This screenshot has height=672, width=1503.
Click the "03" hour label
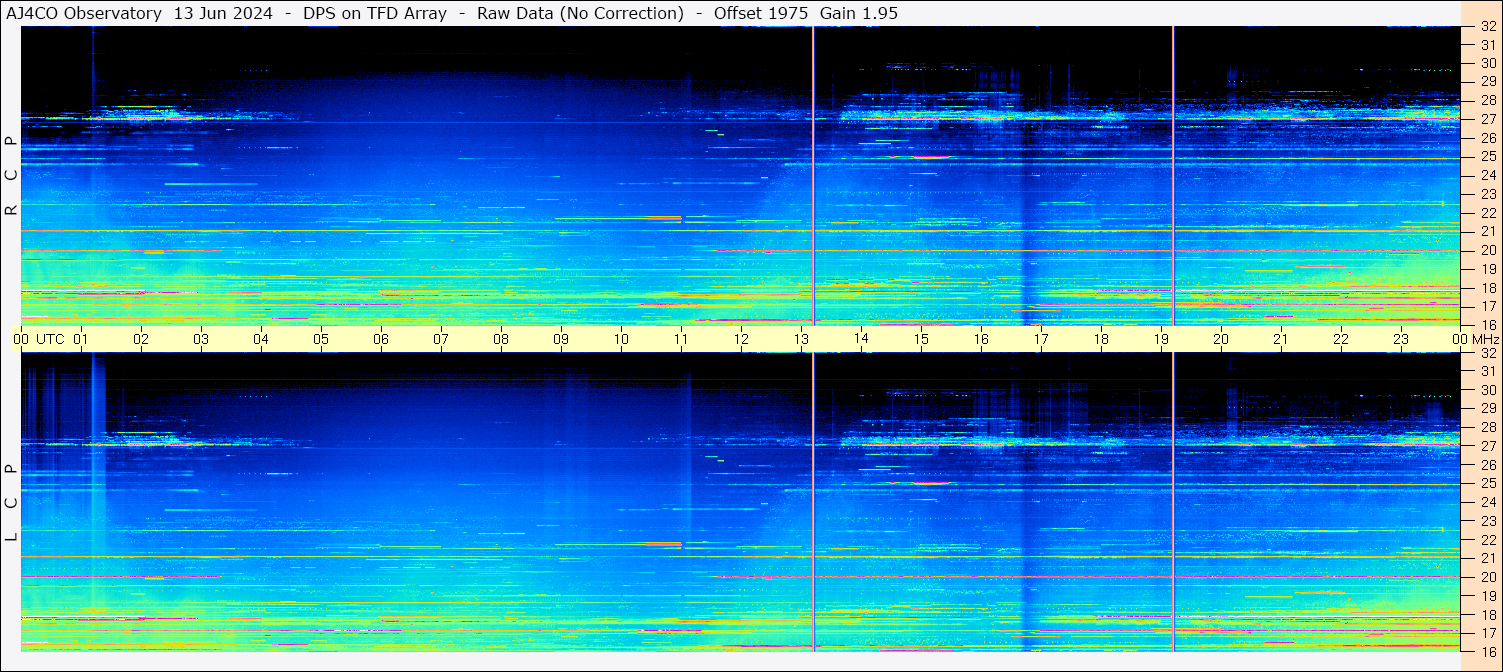pos(201,339)
